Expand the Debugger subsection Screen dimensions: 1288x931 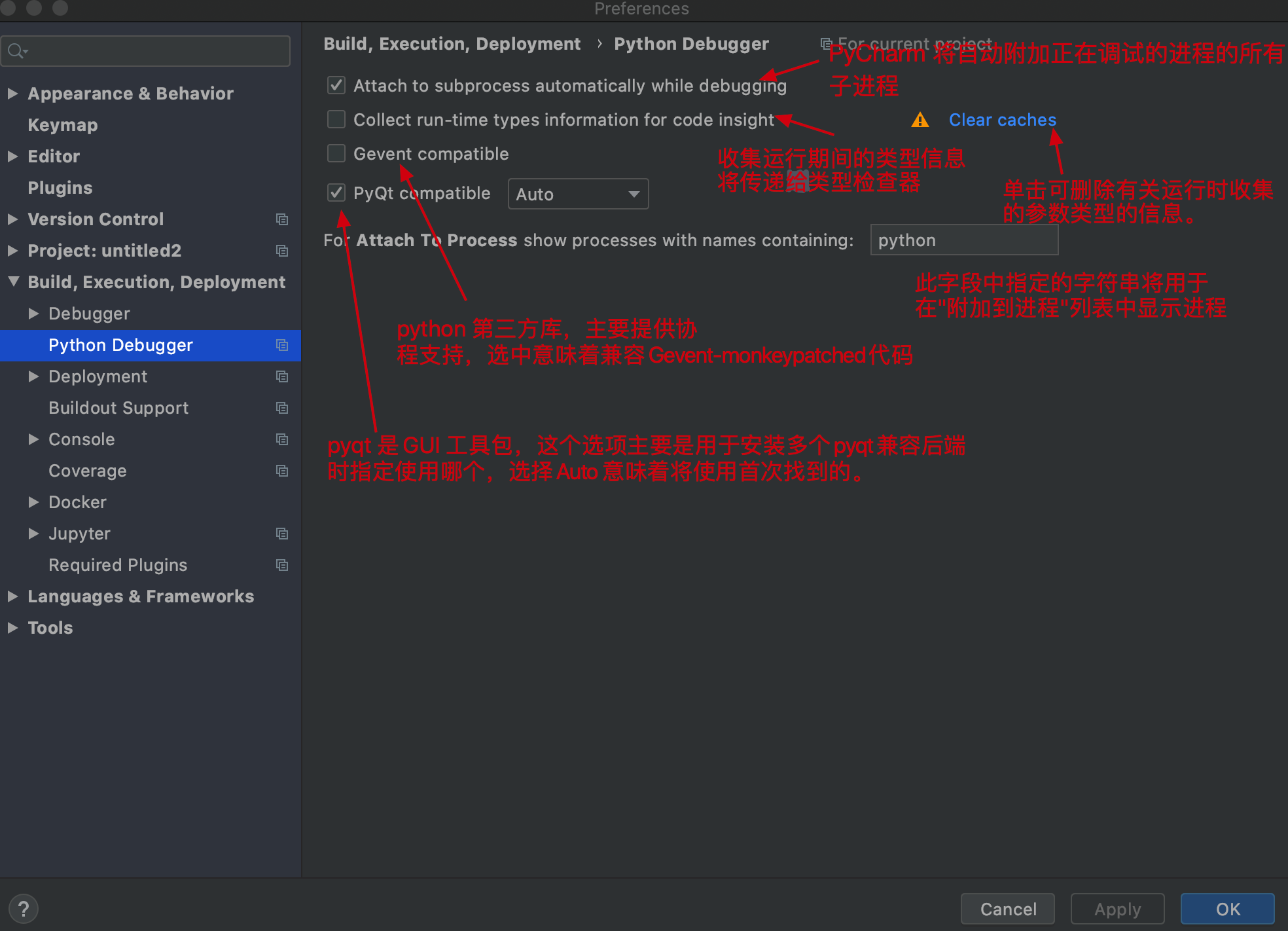[x=33, y=314]
